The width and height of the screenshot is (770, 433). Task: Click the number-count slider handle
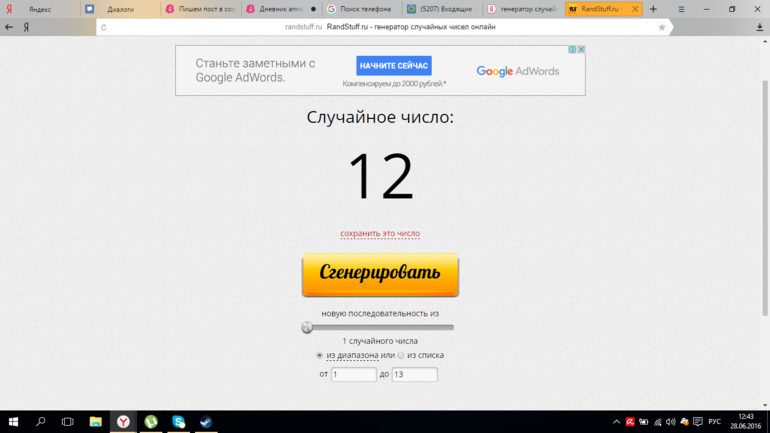click(x=308, y=327)
